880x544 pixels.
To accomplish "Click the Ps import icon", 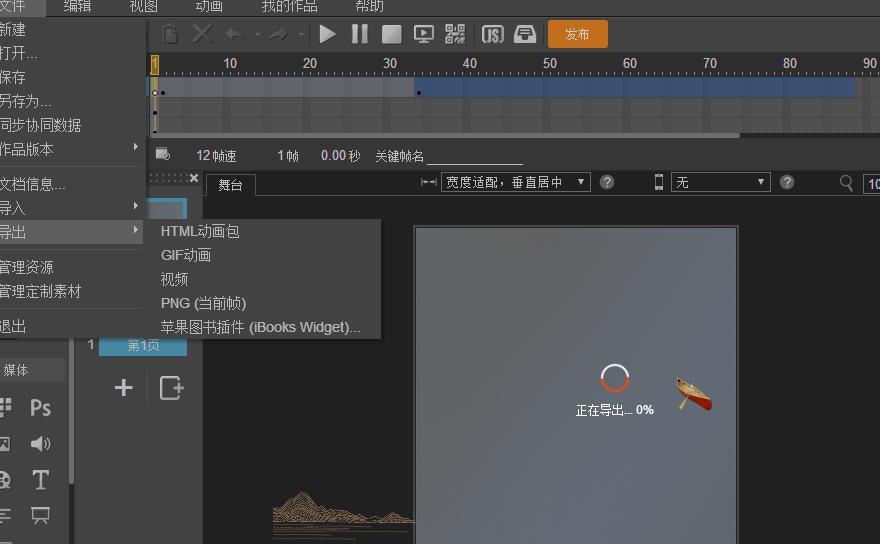I will 40,407.
